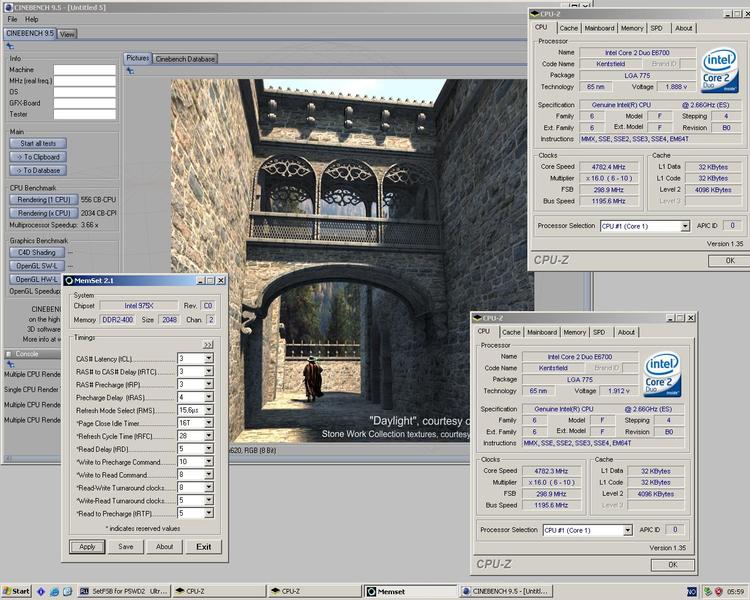Click the Intel Core 2 Duo logo near 1.888 v
750x600 pixels.
pyautogui.click(x=720, y=70)
